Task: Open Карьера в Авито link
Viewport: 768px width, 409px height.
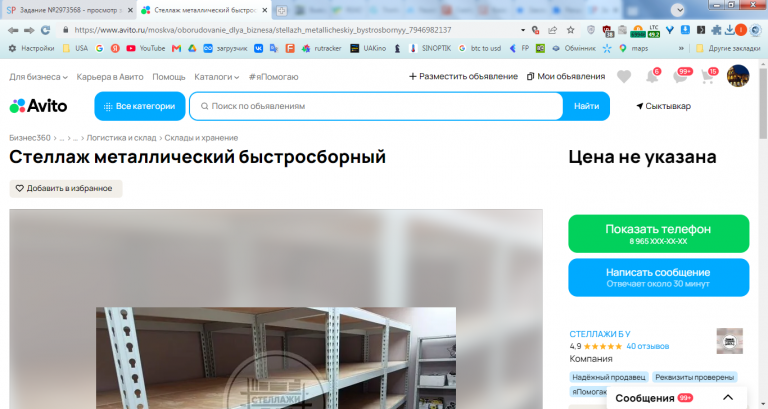Action: tap(110, 77)
